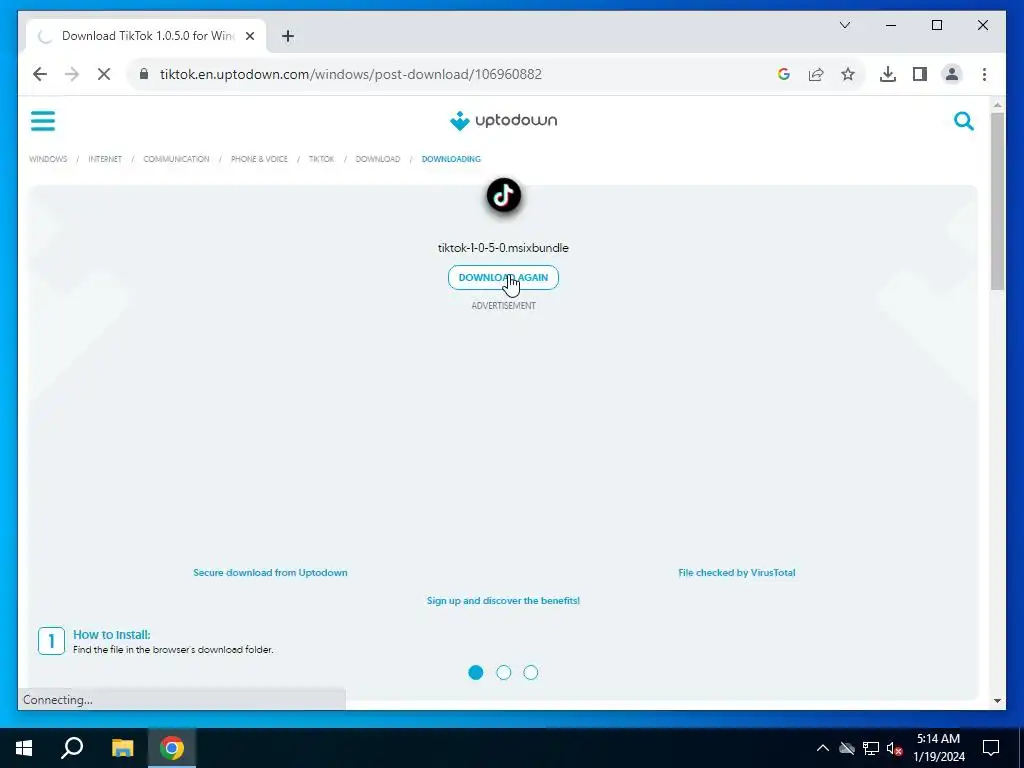Select the first carousel dot
The width and height of the screenshot is (1024, 768).
tap(476, 673)
